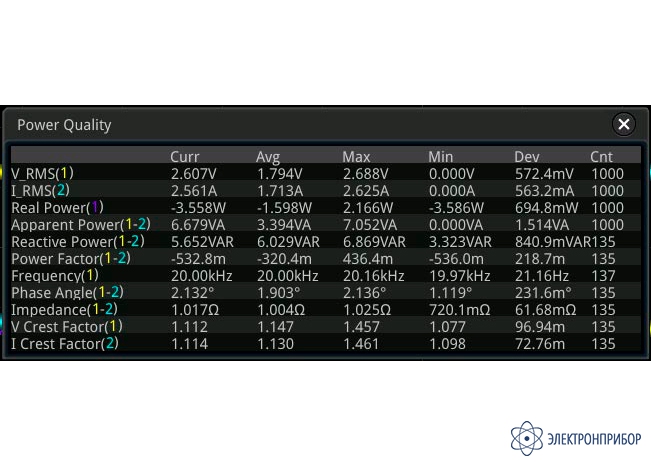Click the Электронприбор atom logo
The image size is (651, 466).
[526, 438]
